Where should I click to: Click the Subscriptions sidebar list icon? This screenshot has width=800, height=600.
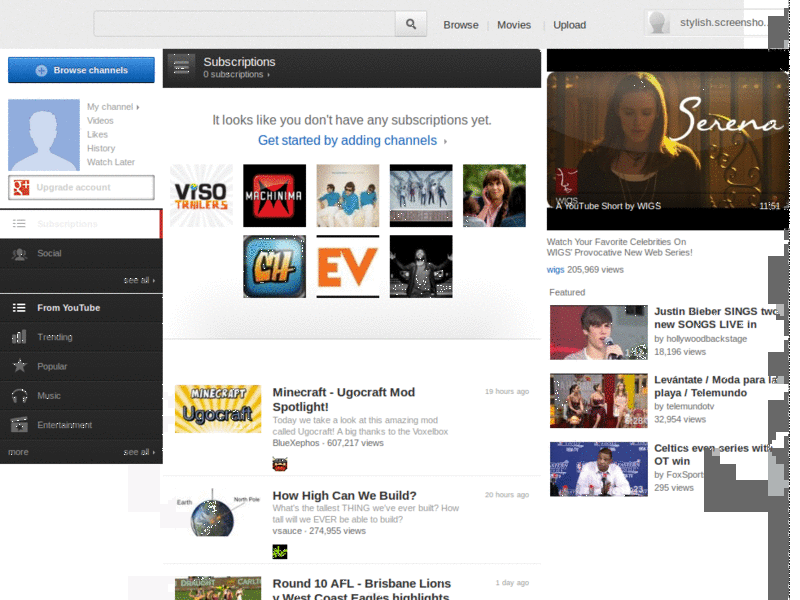19,223
